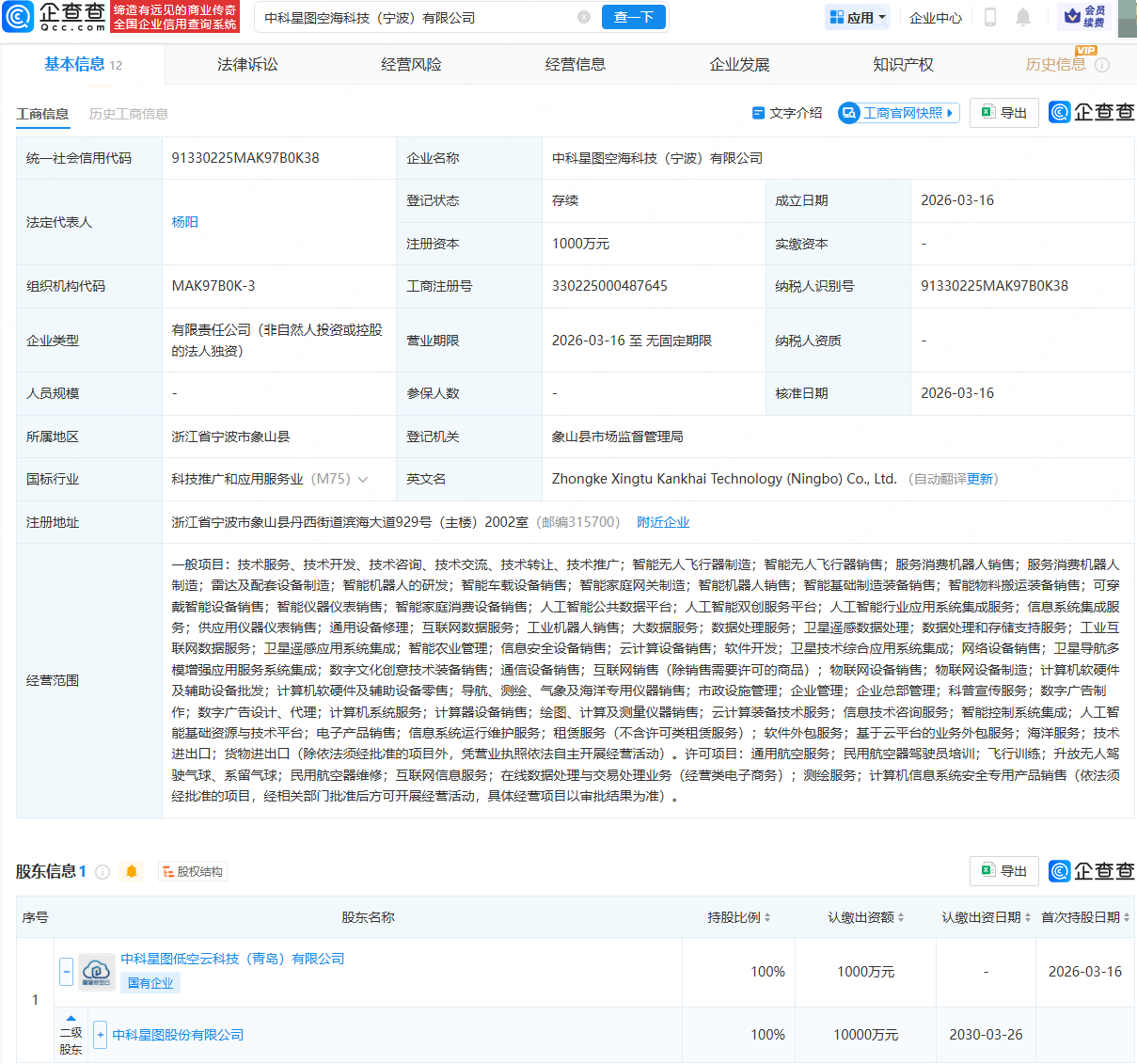Image resolution: width=1137 pixels, height=1064 pixels.
Task: Switch to the 法律诉讼 tab
Action: [x=247, y=64]
